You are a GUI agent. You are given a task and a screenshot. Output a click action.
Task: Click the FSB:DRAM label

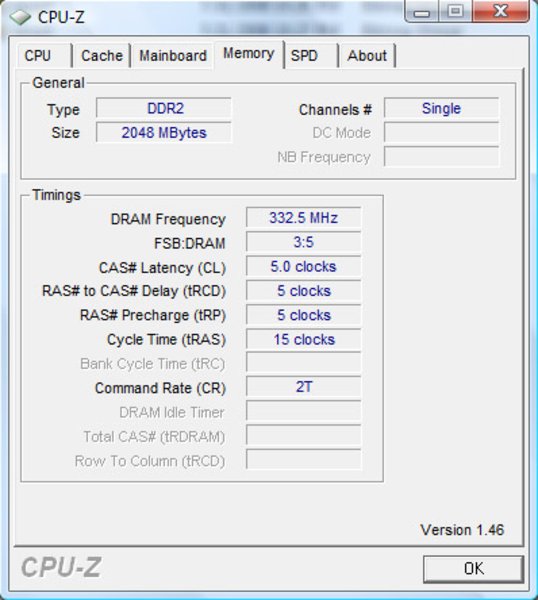(189, 243)
